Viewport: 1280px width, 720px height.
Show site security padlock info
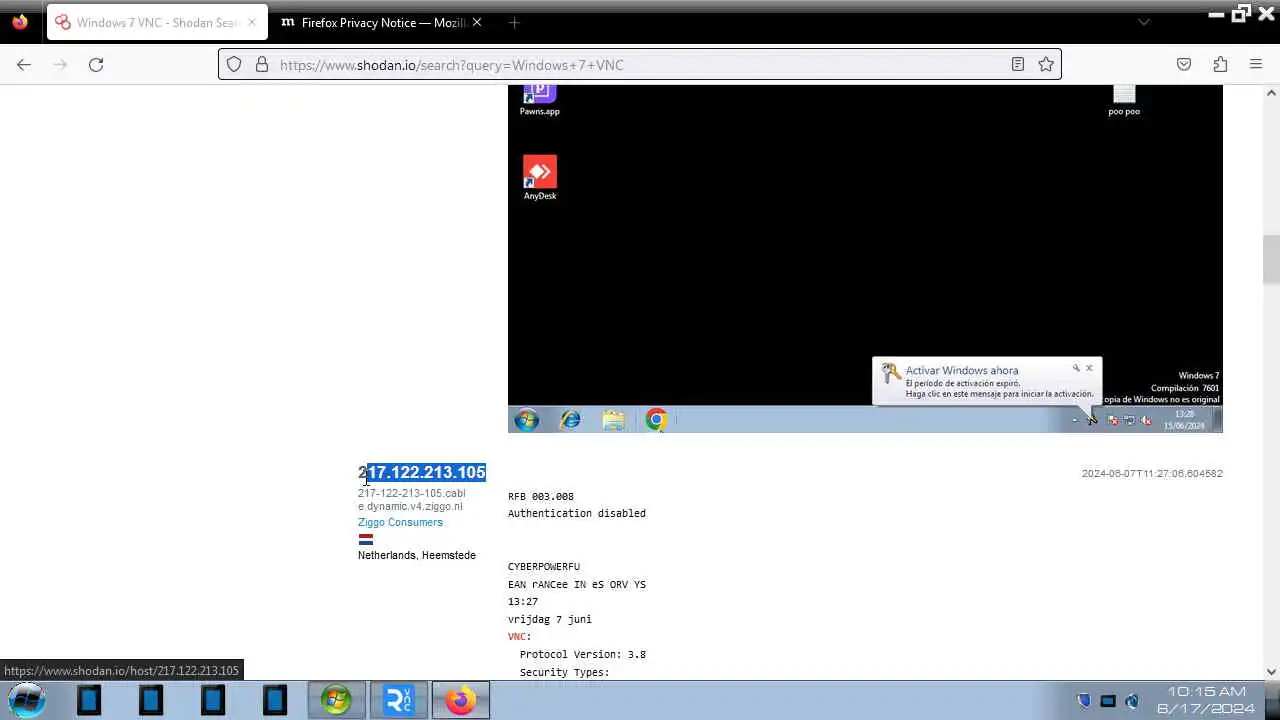(x=262, y=64)
